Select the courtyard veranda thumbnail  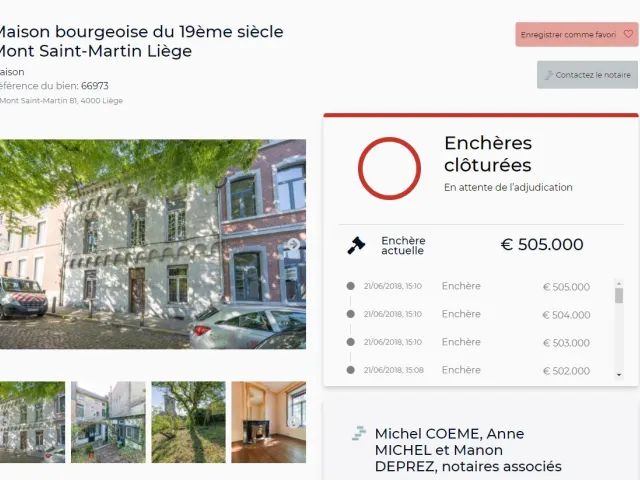click(x=108, y=422)
